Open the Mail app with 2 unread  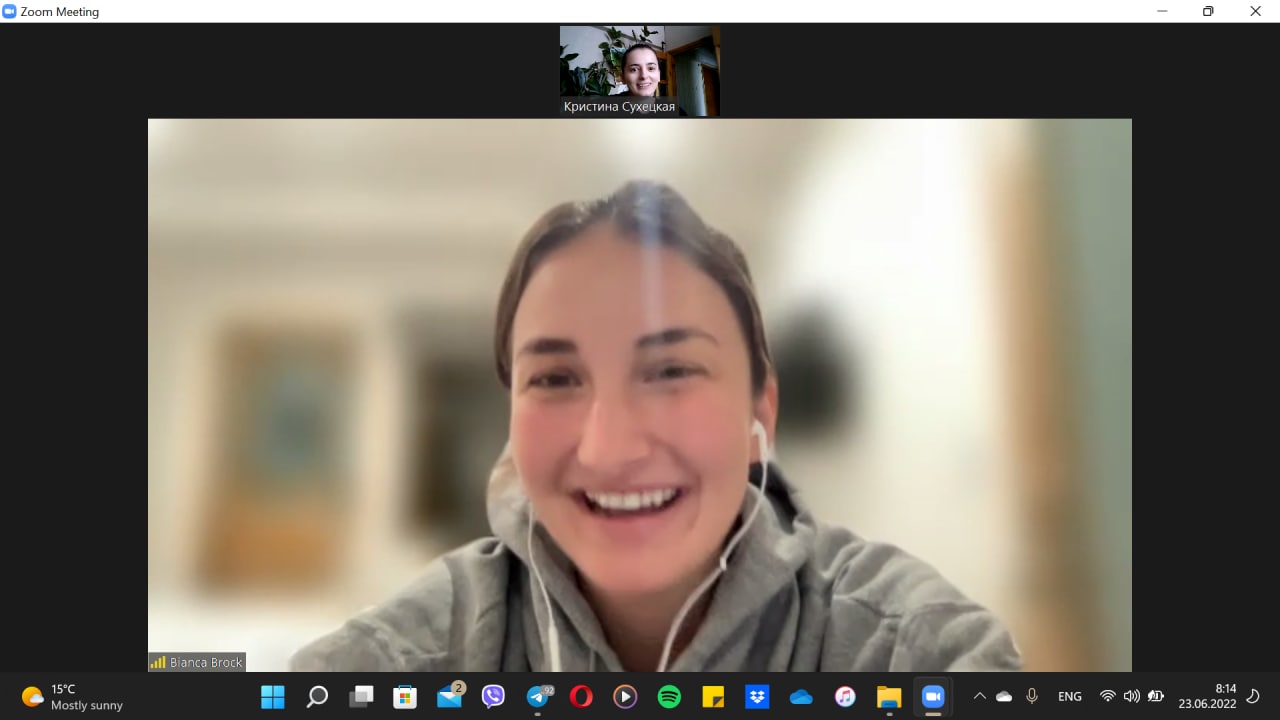click(x=450, y=696)
